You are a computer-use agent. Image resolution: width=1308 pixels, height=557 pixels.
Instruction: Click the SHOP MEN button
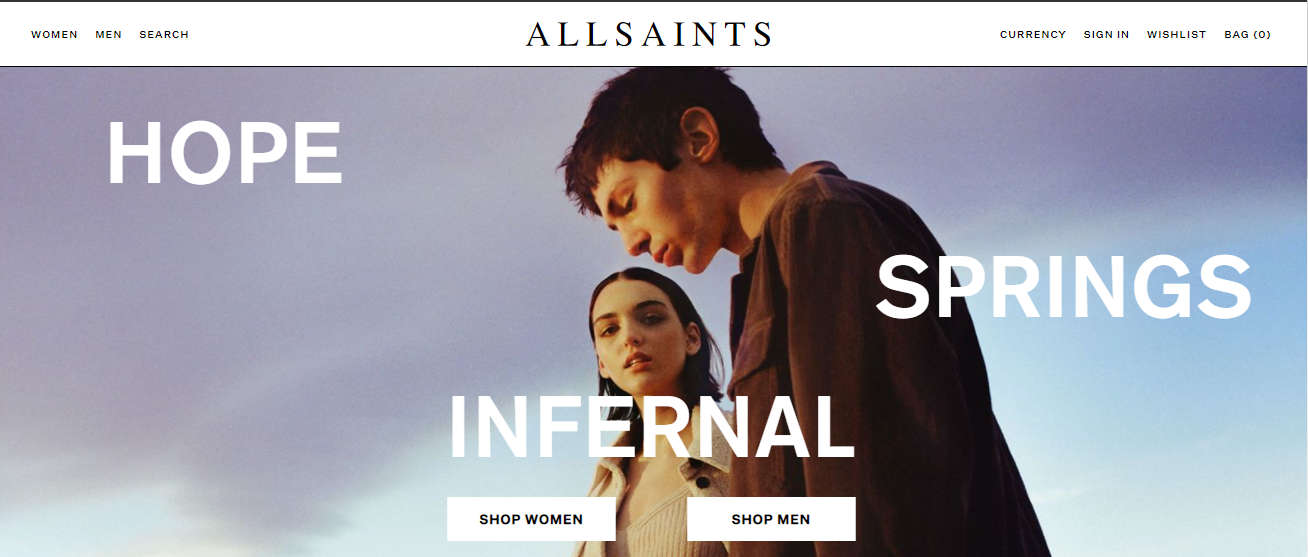tap(771, 519)
